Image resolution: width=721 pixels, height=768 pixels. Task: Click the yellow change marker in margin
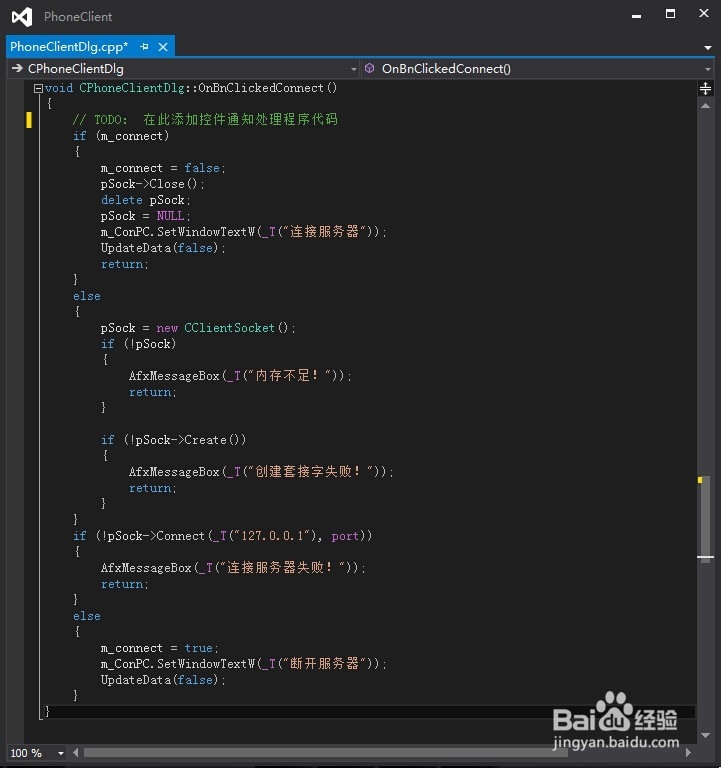pos(29,120)
